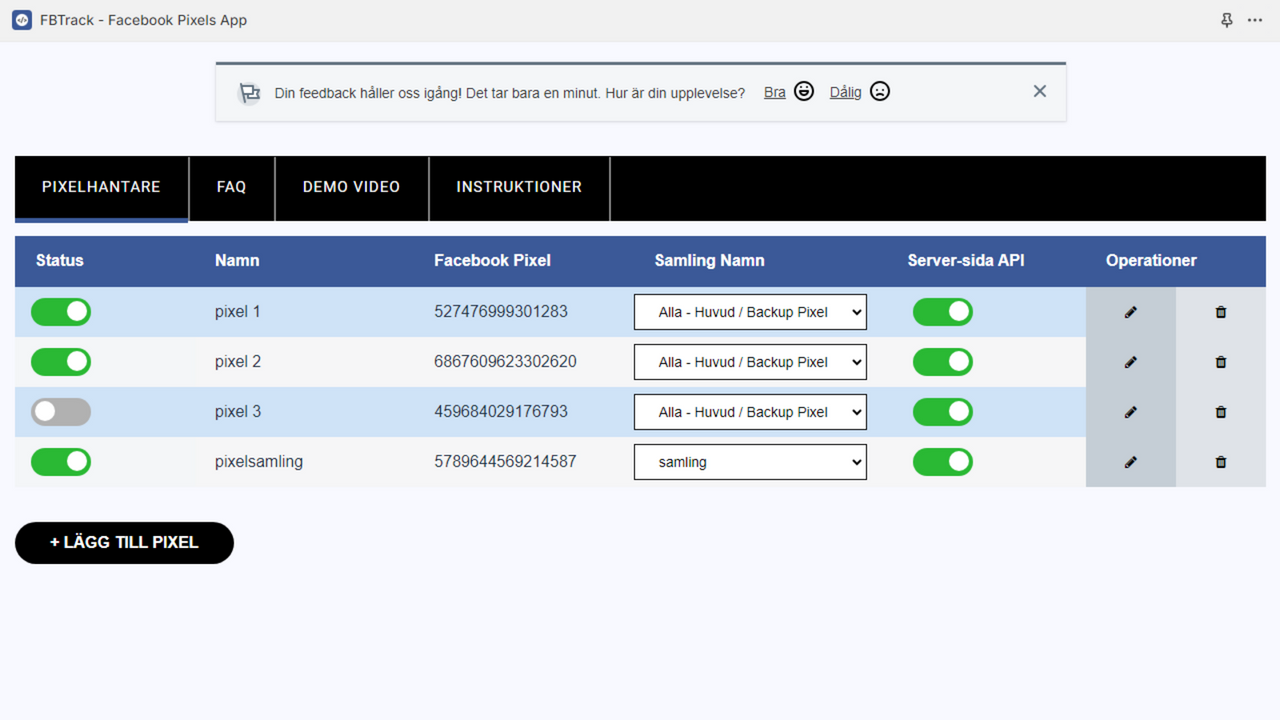Screen dimensions: 1280x720
Task: Open the samling dropdown for pixelsamling
Action: 750,462
